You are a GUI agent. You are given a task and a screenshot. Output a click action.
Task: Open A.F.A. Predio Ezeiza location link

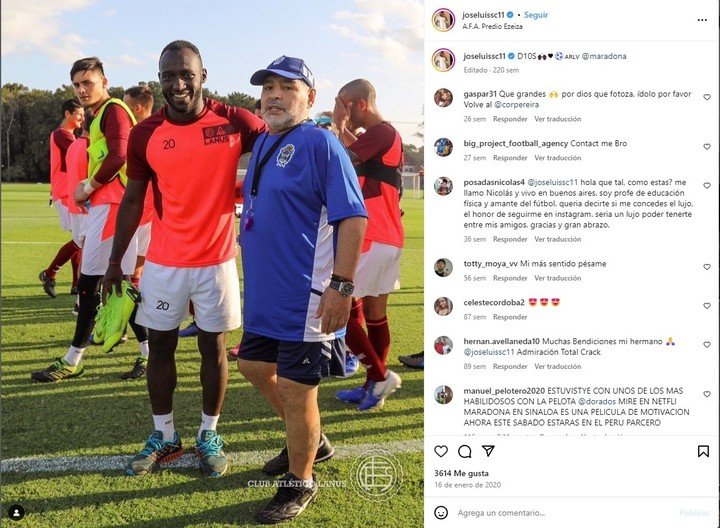coord(492,27)
